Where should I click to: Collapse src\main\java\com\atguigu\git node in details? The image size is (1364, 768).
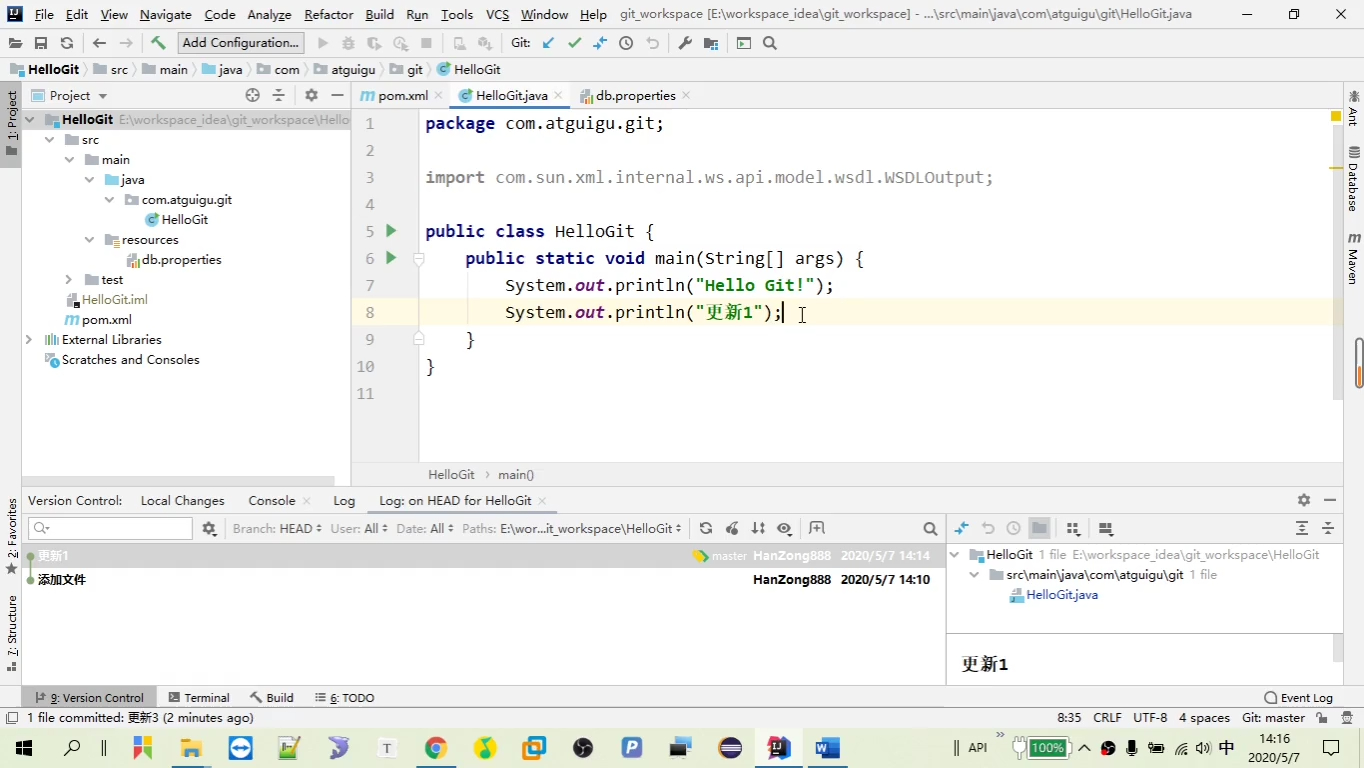pyautogui.click(x=974, y=575)
